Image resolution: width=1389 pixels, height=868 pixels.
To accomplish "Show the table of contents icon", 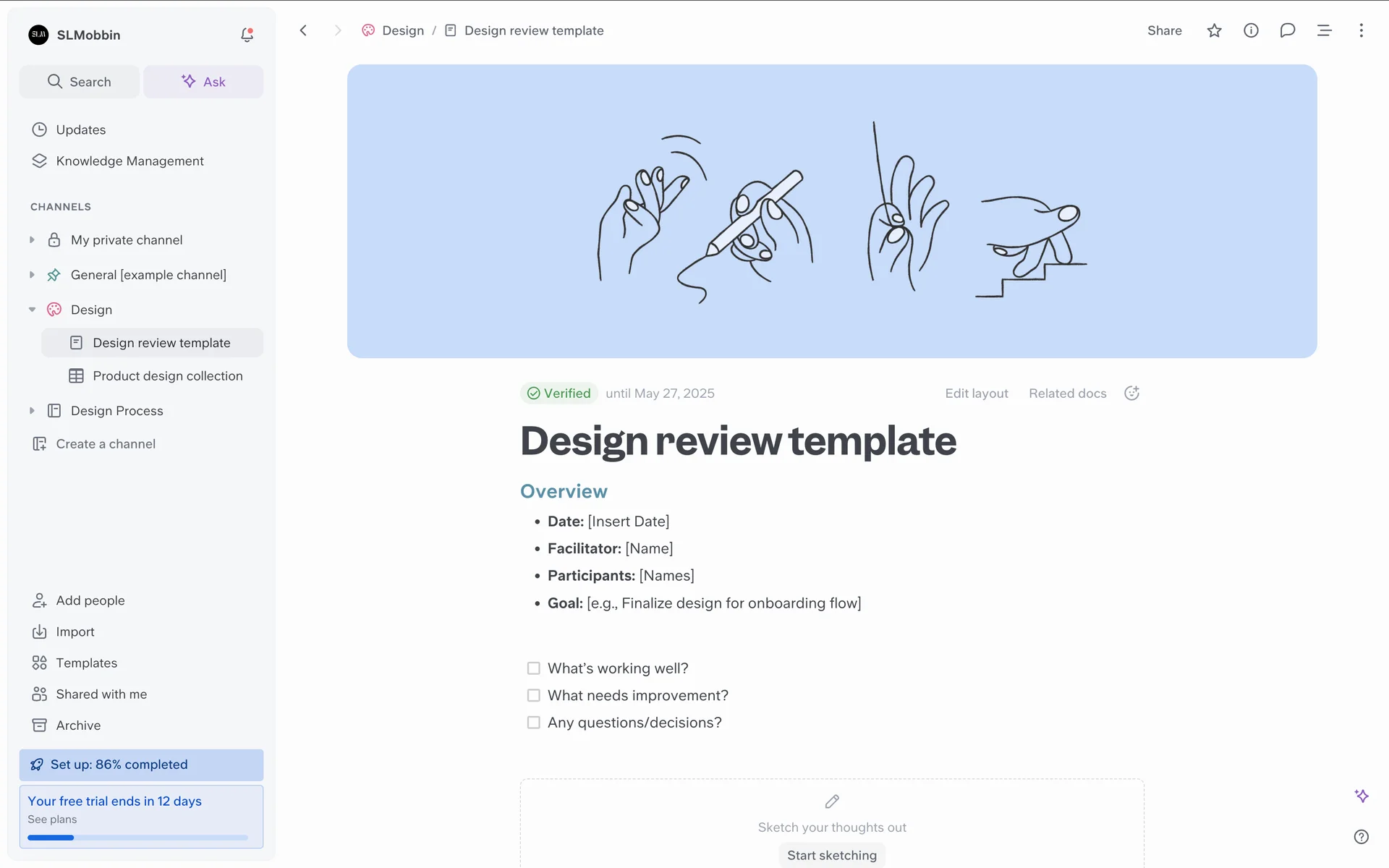I will (x=1324, y=30).
